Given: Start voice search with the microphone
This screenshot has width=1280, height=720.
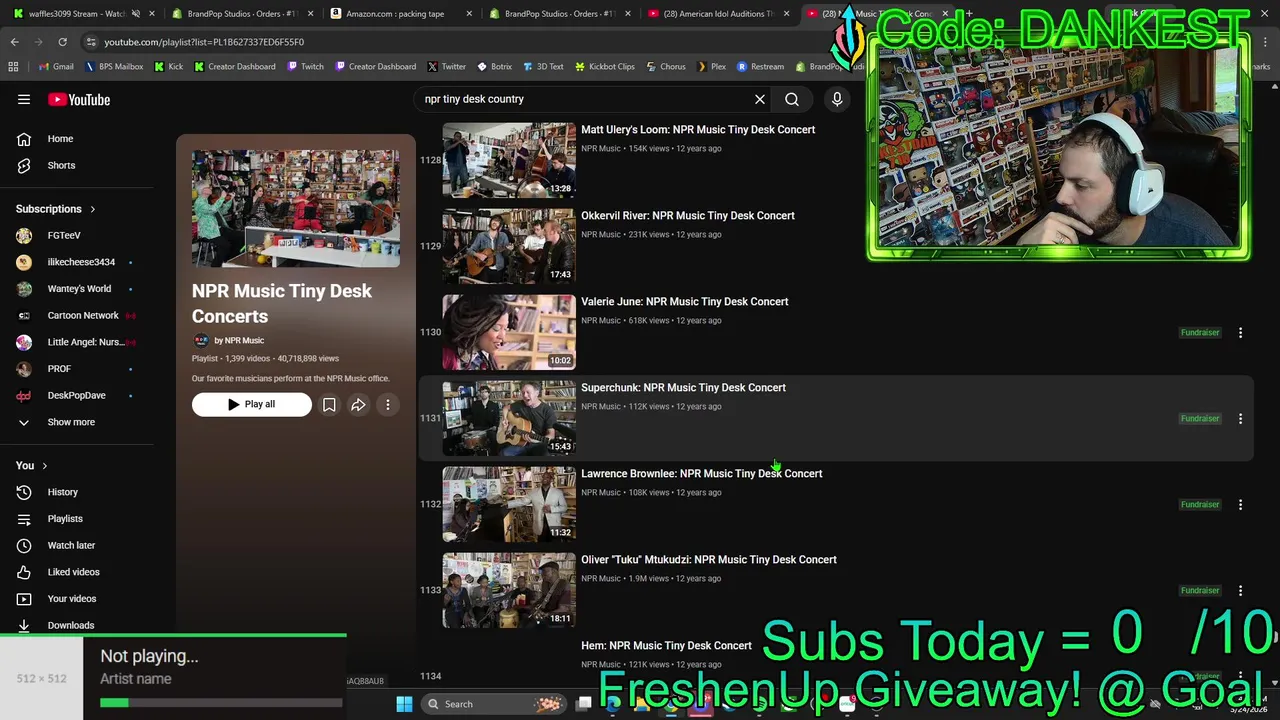Looking at the screenshot, I should point(837,99).
